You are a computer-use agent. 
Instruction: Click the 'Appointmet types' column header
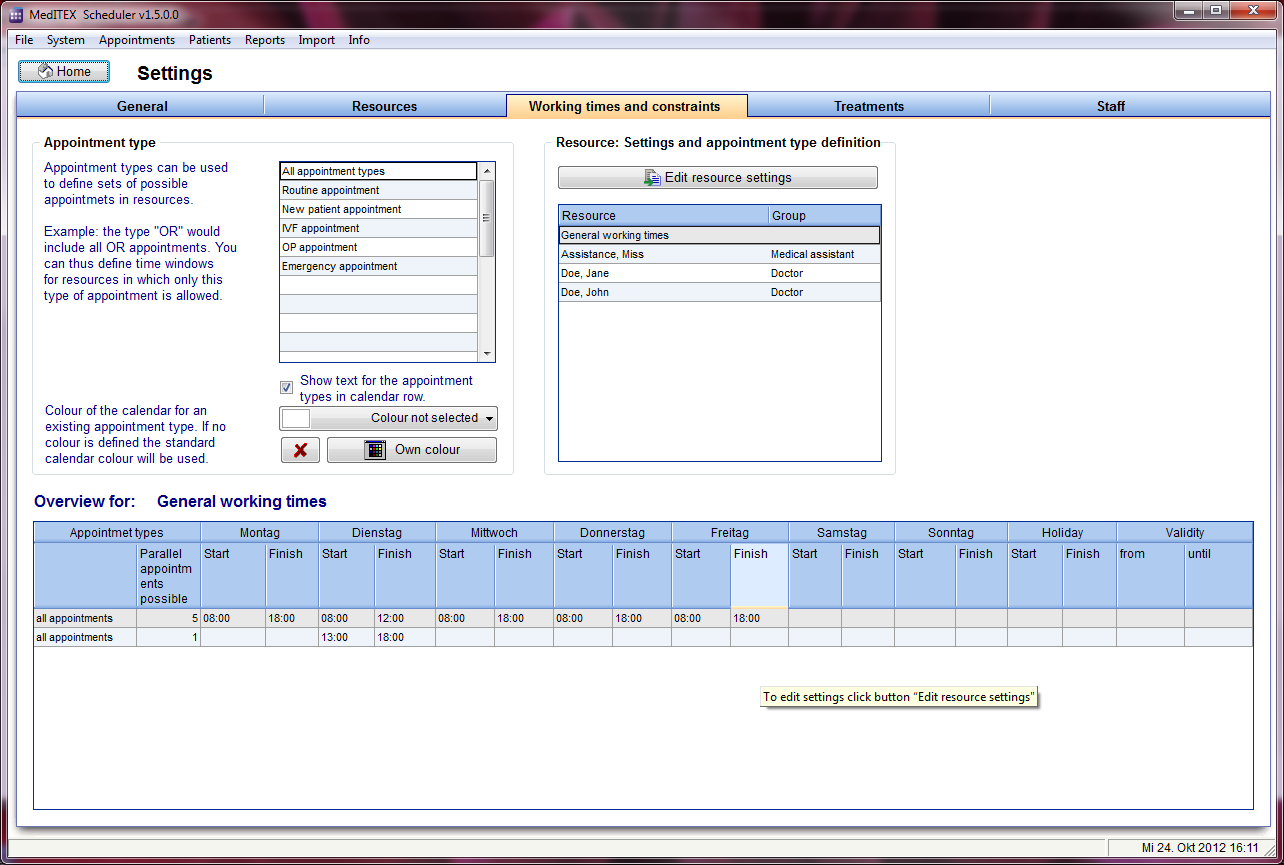117,533
